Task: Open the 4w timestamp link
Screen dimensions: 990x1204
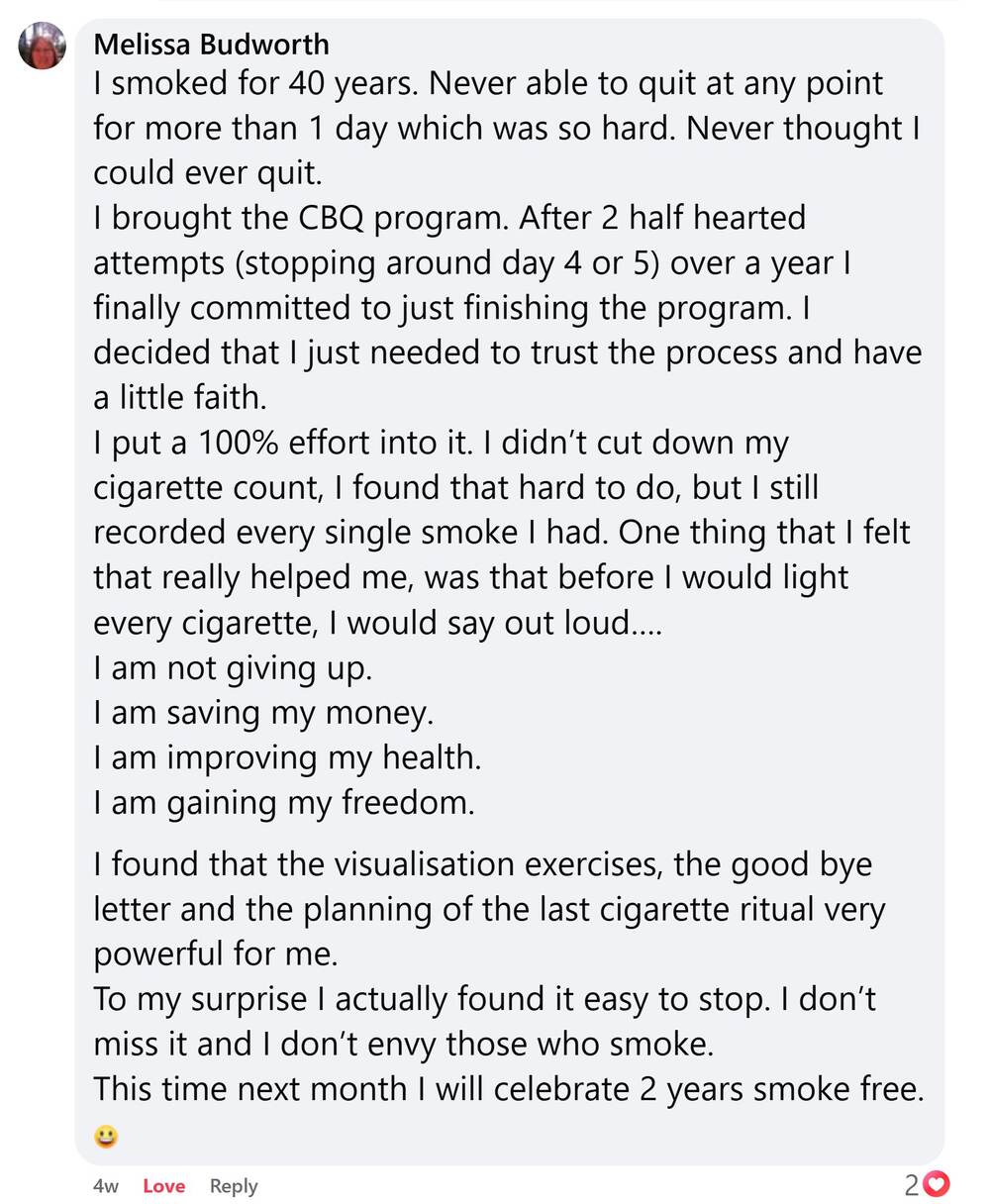Action: (106, 1186)
